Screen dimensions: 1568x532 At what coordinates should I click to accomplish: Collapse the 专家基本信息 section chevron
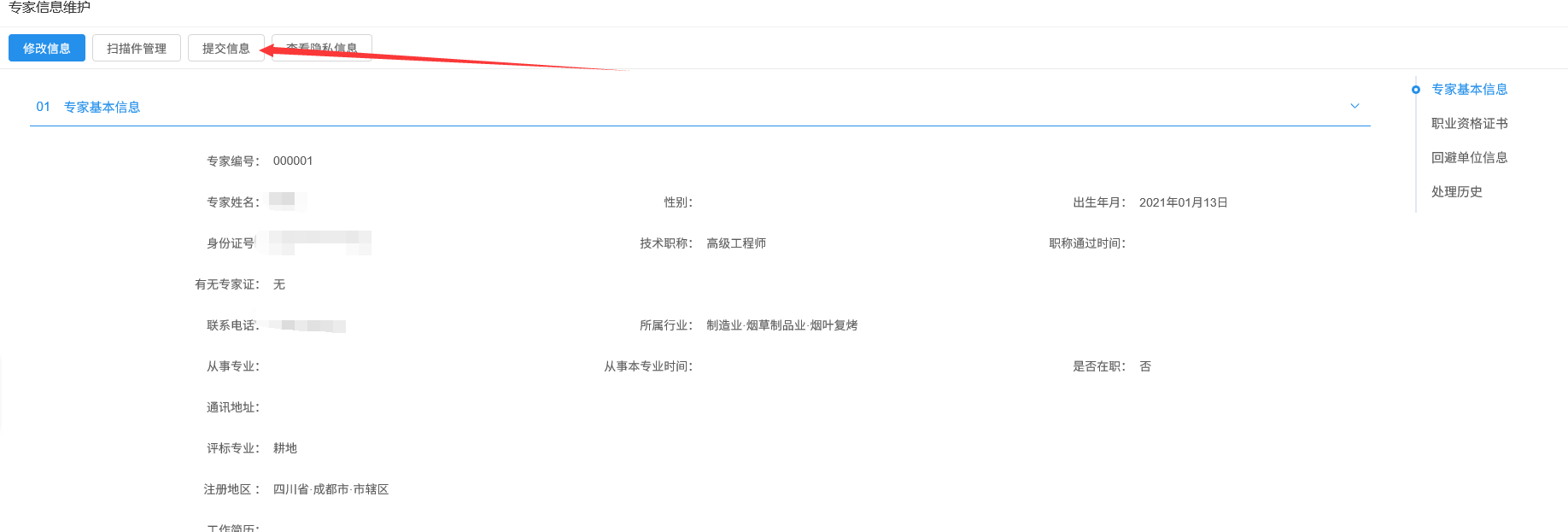click(1354, 106)
